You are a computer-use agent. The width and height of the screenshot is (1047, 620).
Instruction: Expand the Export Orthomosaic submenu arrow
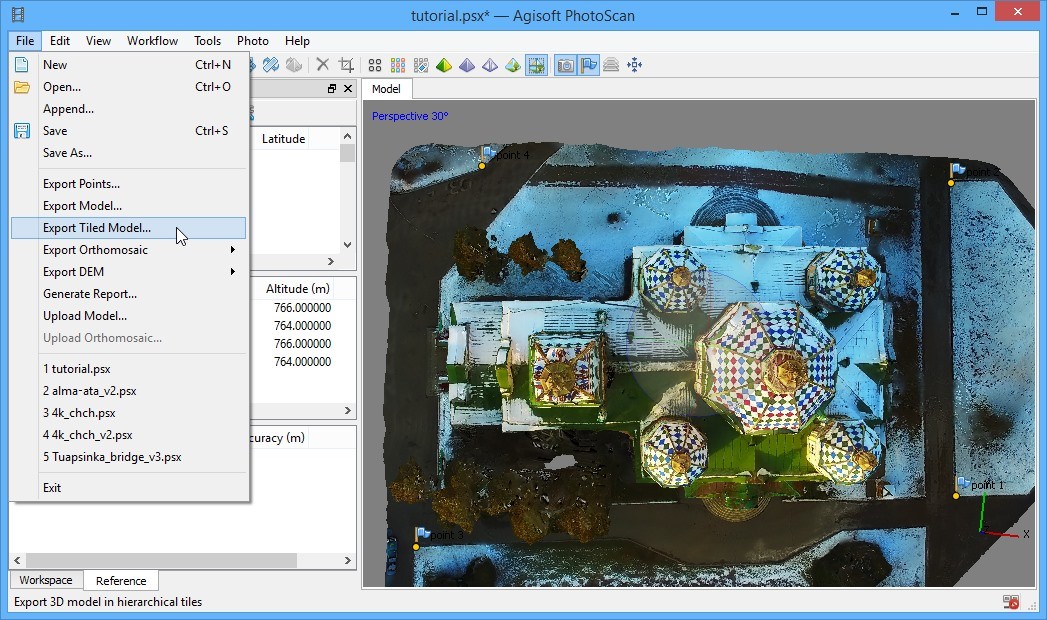[232, 250]
